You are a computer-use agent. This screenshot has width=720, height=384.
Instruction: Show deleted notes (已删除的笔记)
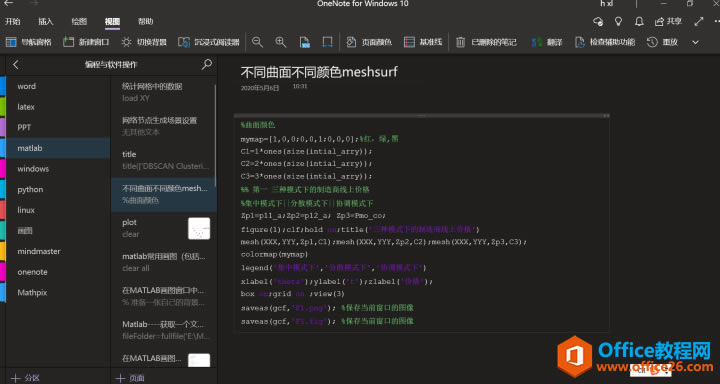tap(486, 42)
